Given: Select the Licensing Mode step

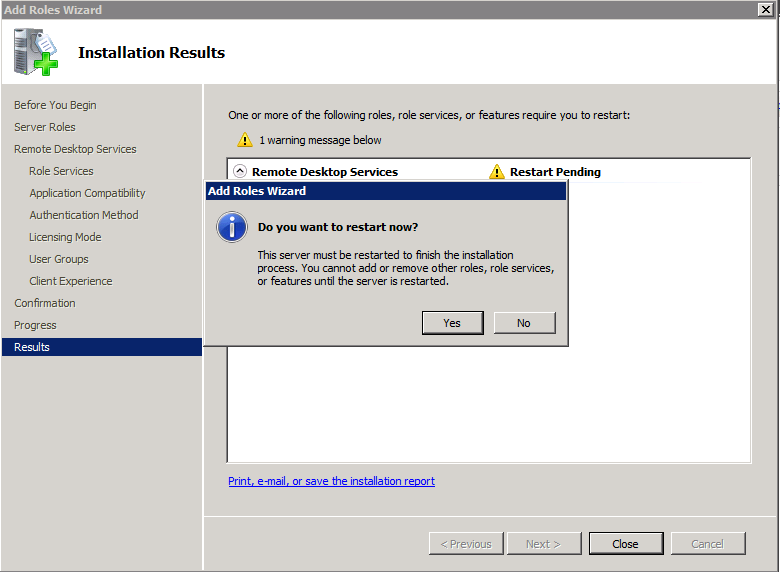Looking at the screenshot, I should tap(65, 237).
